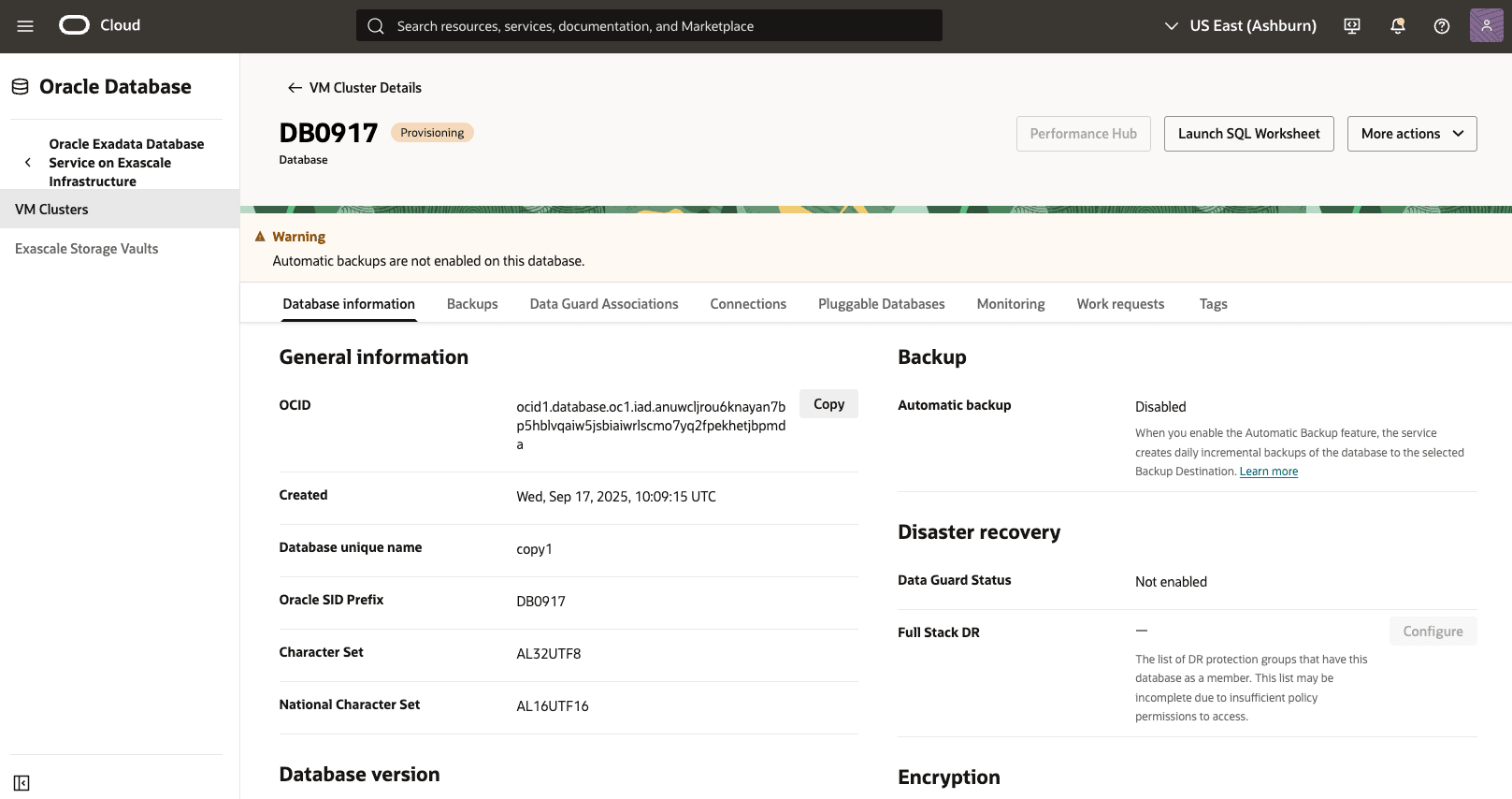This screenshot has width=1512, height=799.
Task: Click the General information heading
Action: point(373,357)
